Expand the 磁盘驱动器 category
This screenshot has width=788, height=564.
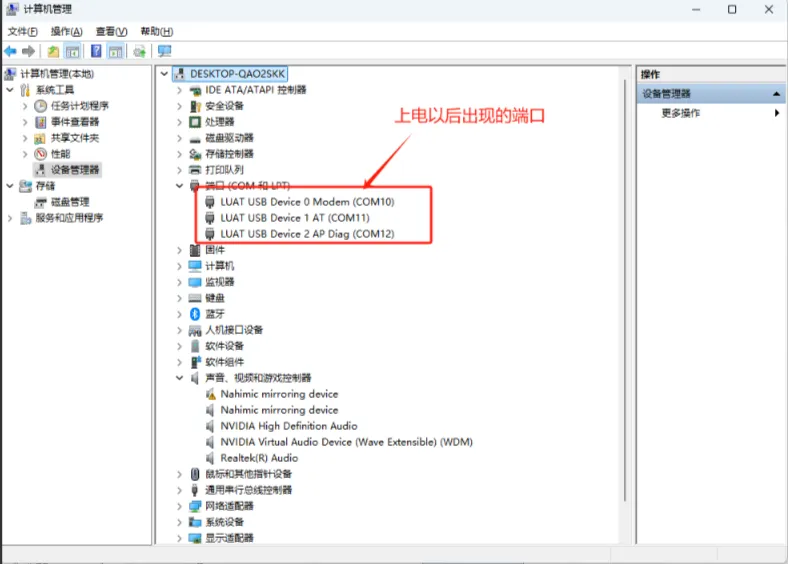coord(179,138)
